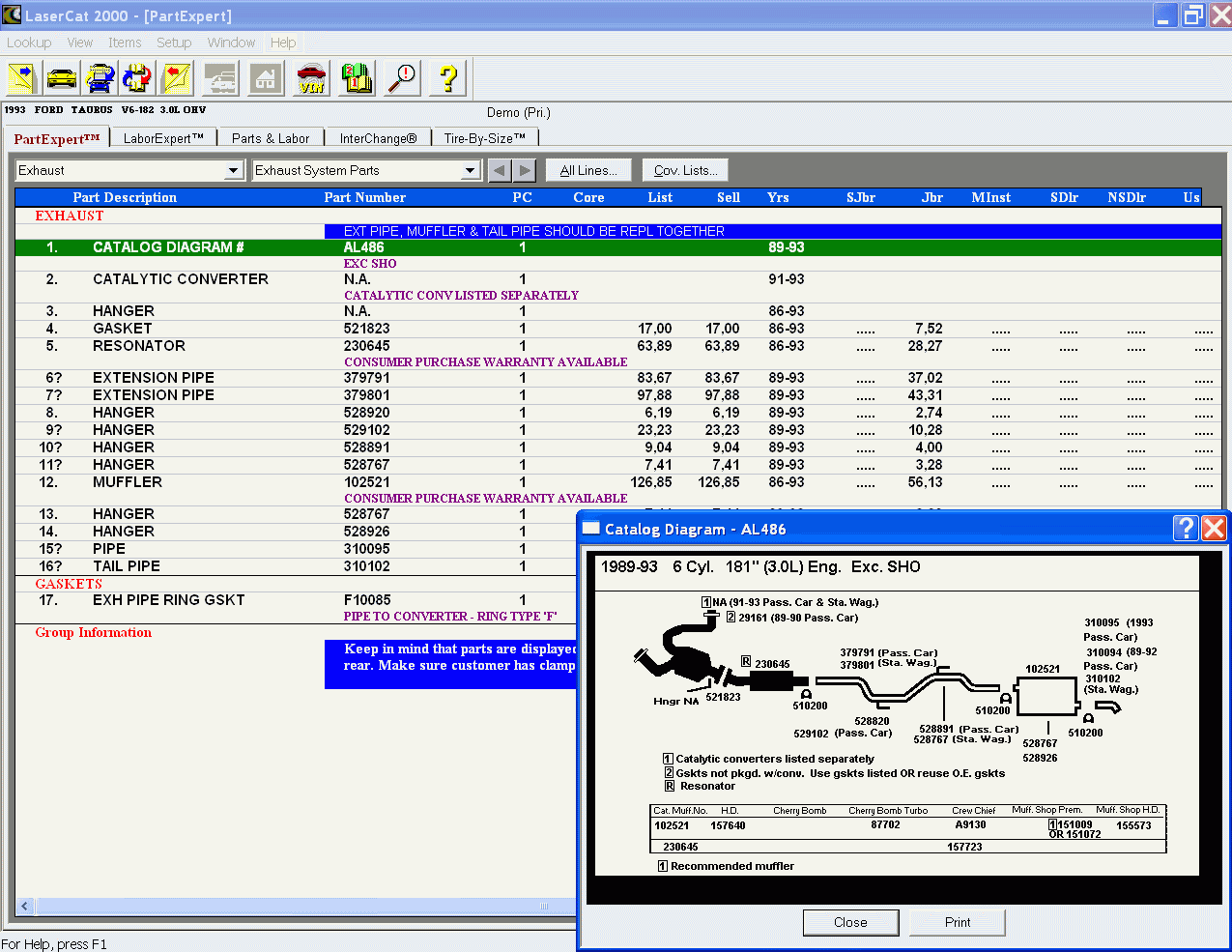1232x952 pixels.
Task: Select the GASKET row
Action: point(618,329)
